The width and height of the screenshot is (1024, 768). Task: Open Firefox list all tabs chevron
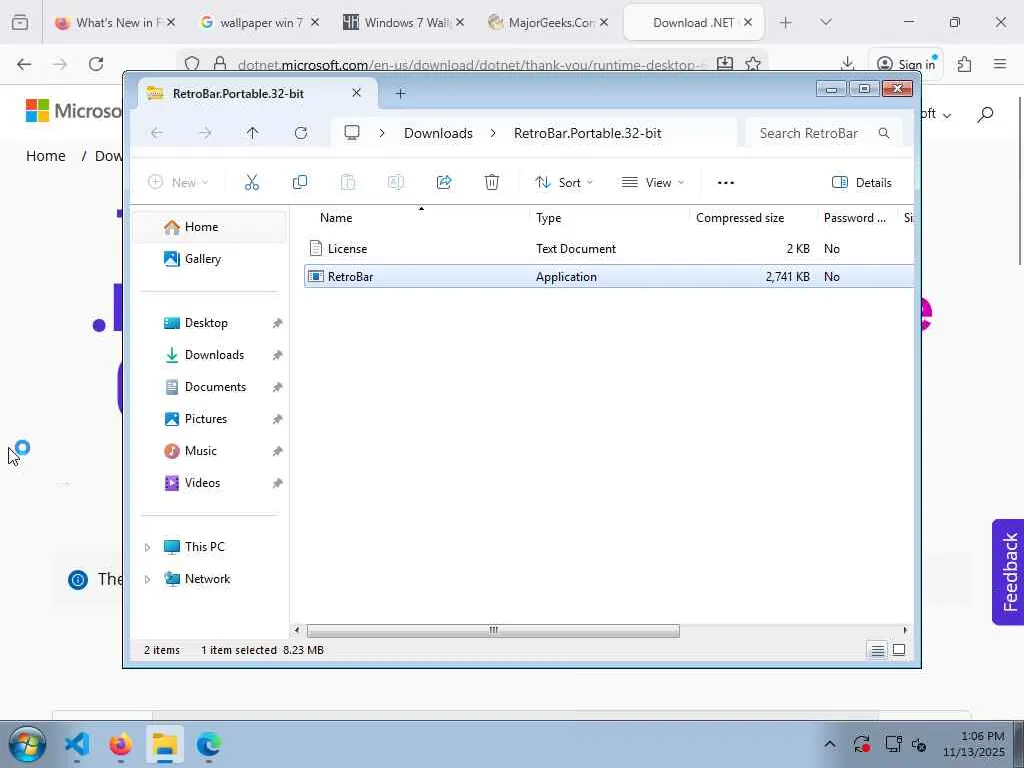pyautogui.click(x=826, y=22)
